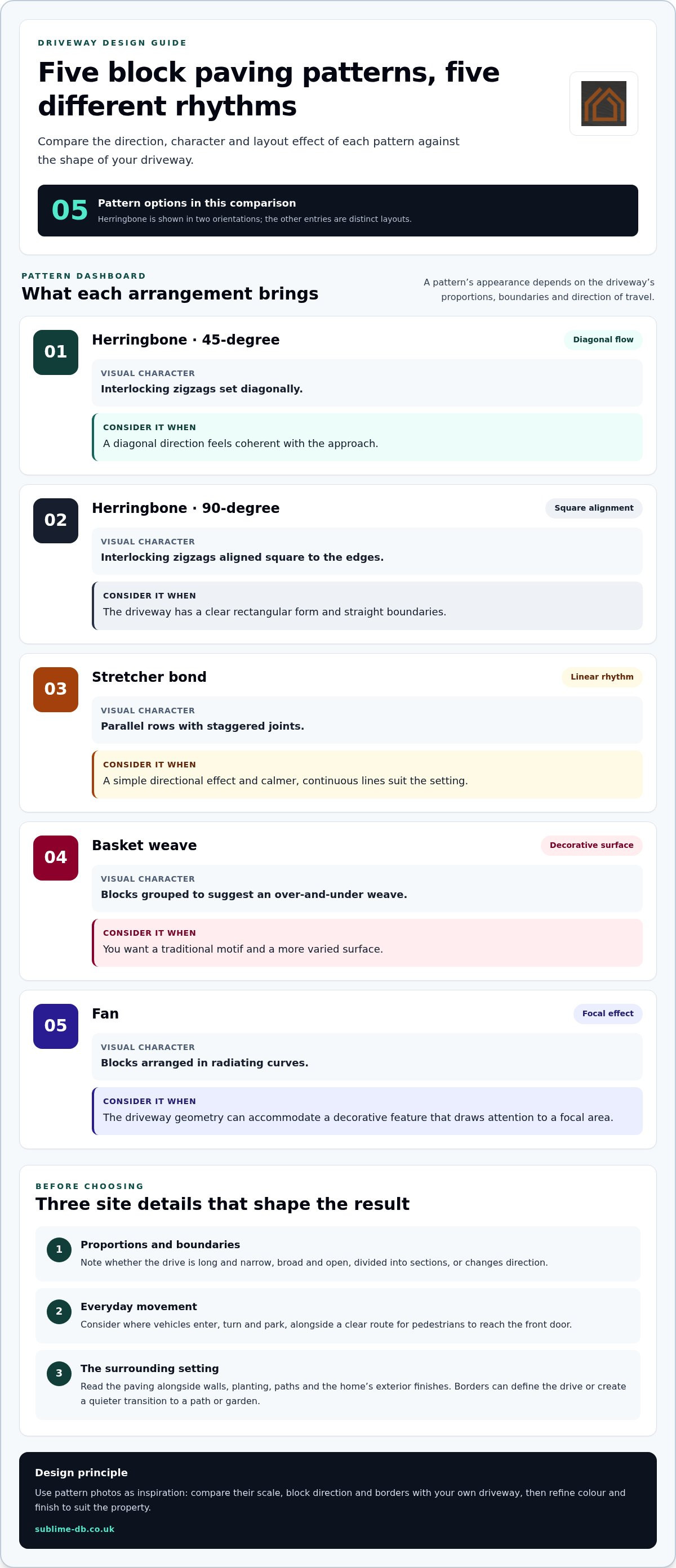Click the Diagonal flow tag

(603, 339)
